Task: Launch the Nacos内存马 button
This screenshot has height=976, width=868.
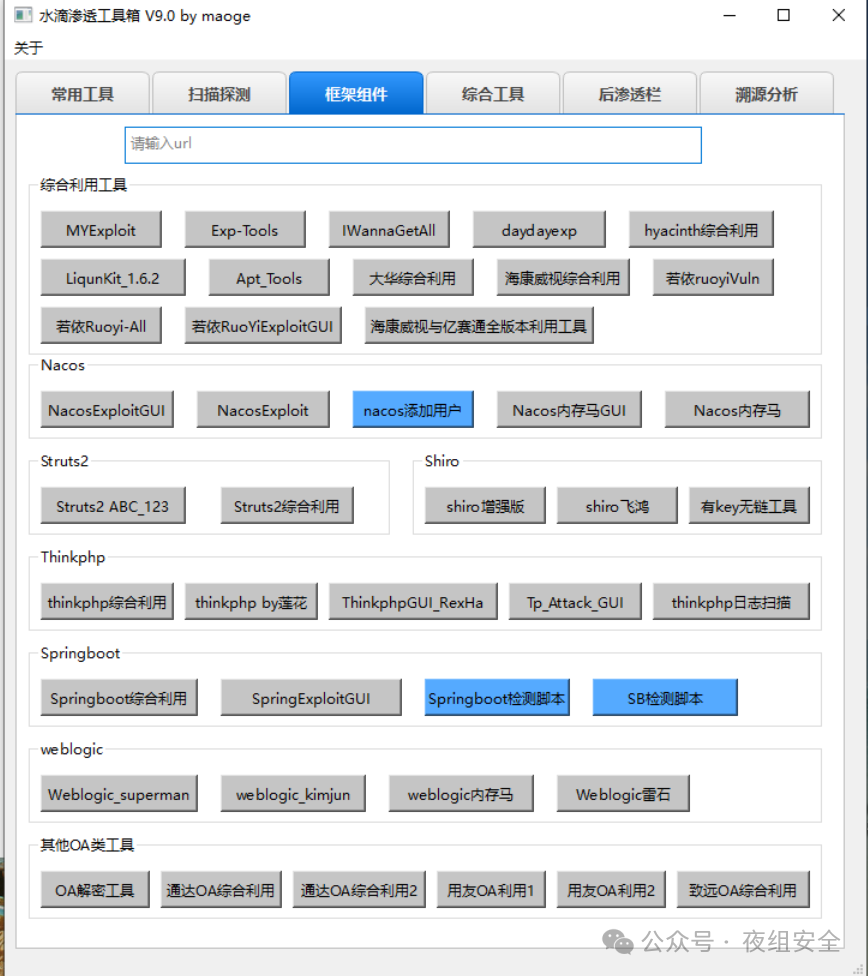Action: (x=737, y=410)
